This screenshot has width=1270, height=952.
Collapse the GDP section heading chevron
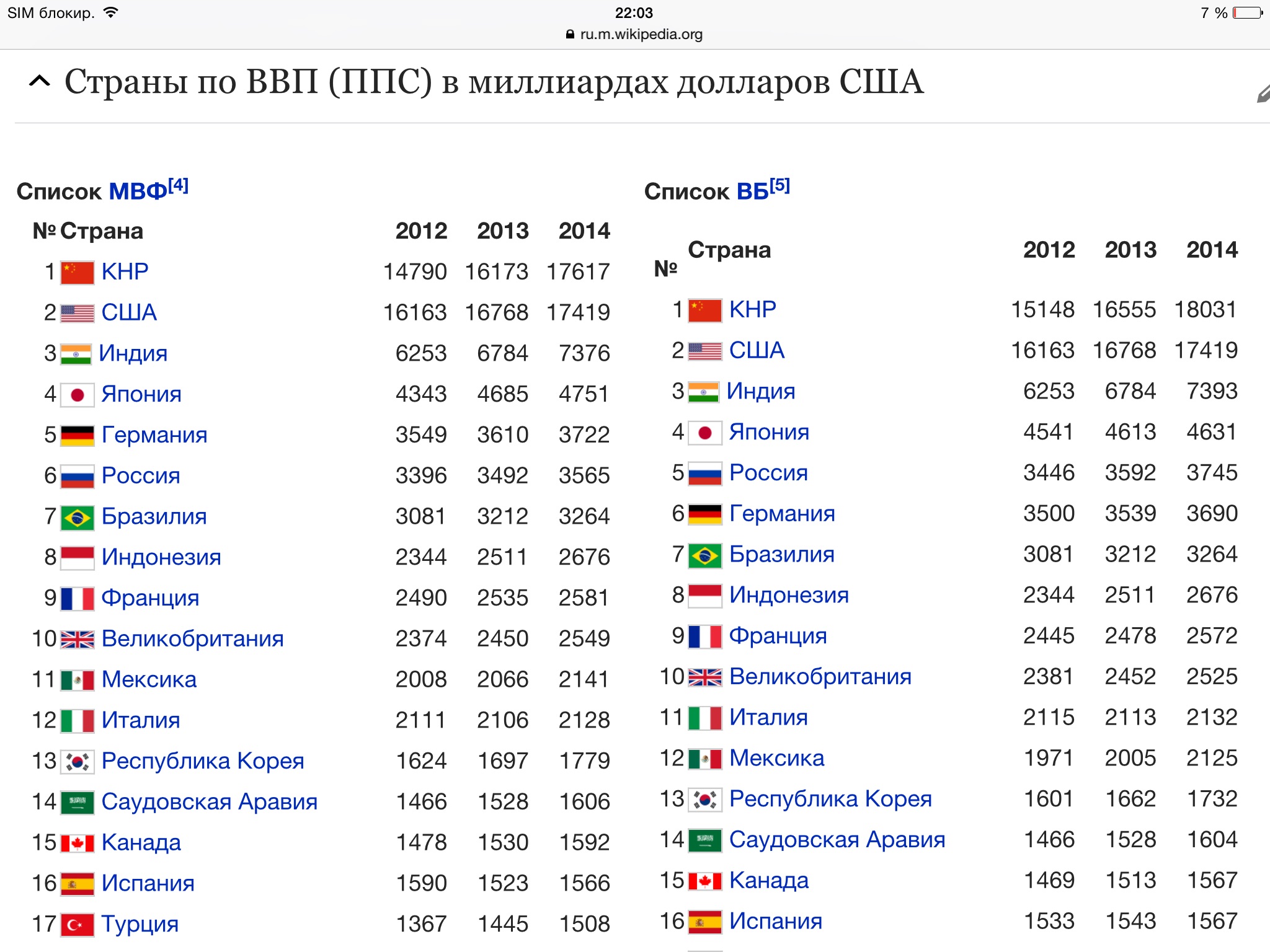[40, 81]
